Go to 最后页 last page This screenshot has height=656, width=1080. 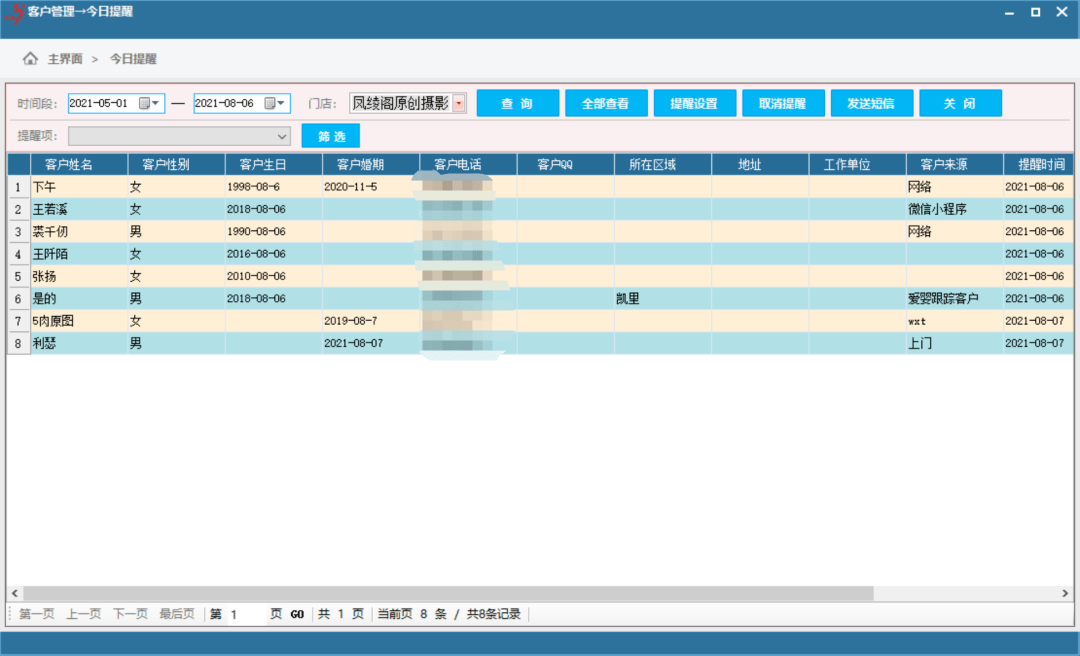tap(177, 614)
